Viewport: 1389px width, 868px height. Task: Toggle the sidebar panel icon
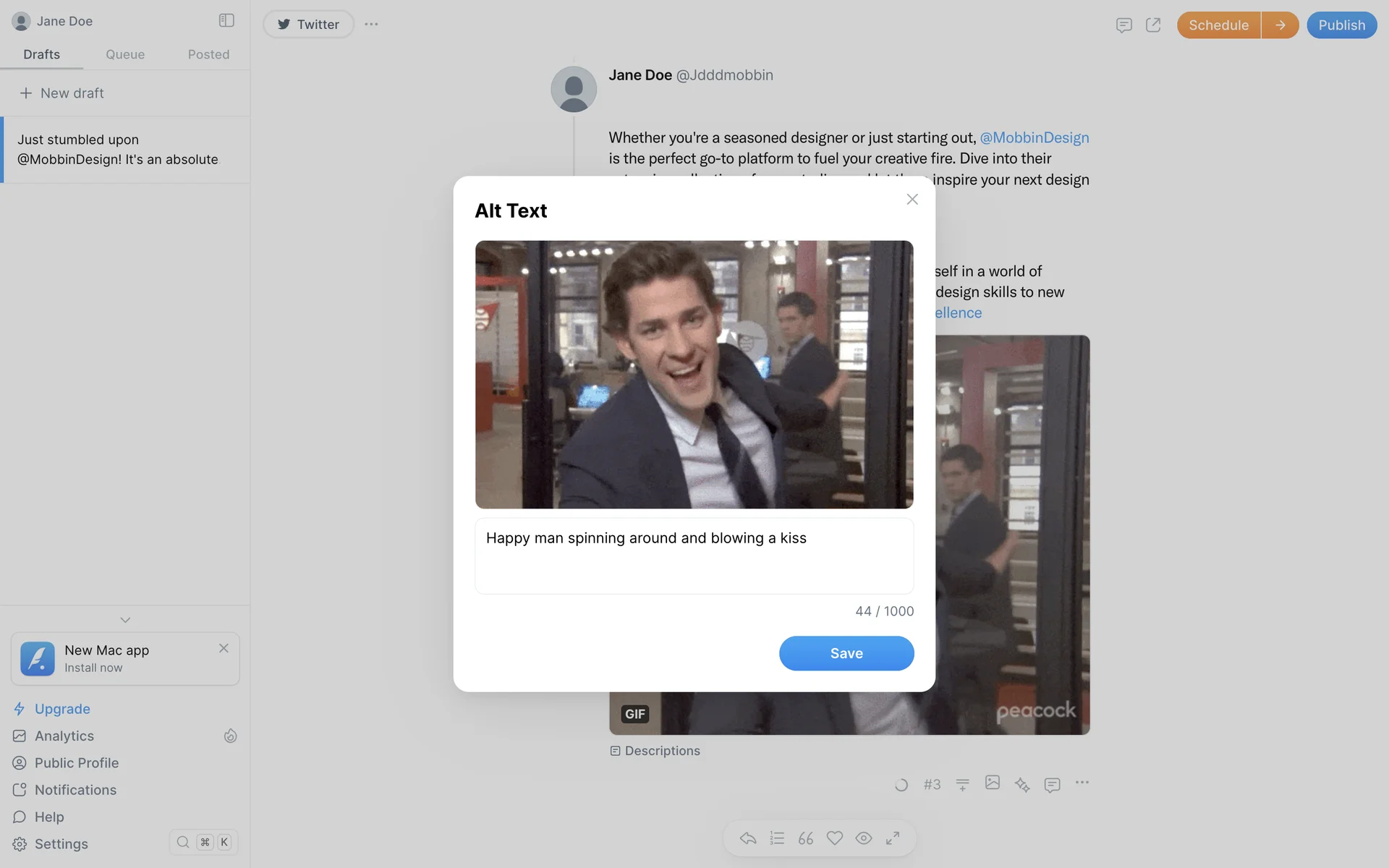click(x=226, y=20)
